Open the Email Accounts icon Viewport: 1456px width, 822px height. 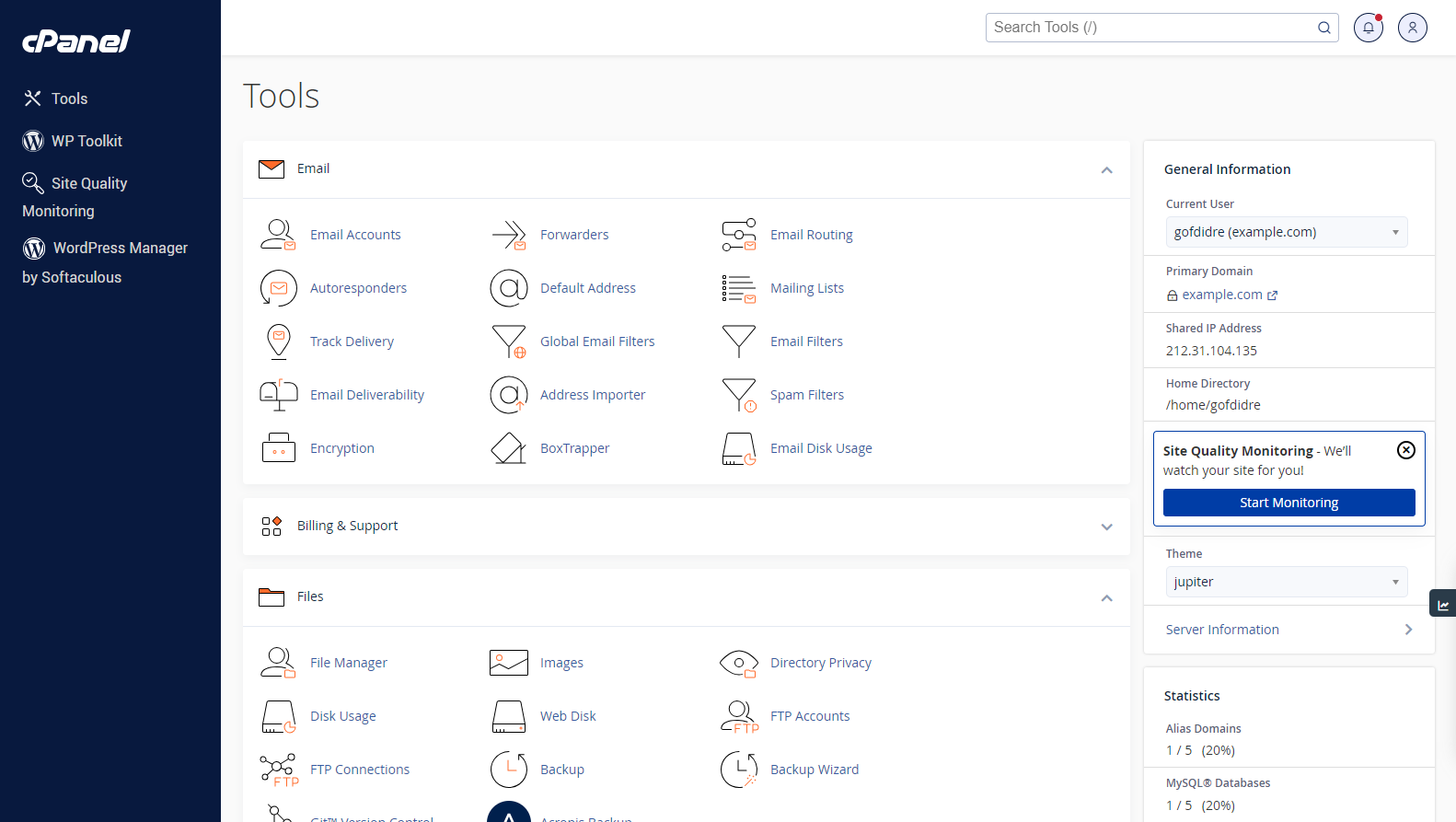tap(278, 235)
